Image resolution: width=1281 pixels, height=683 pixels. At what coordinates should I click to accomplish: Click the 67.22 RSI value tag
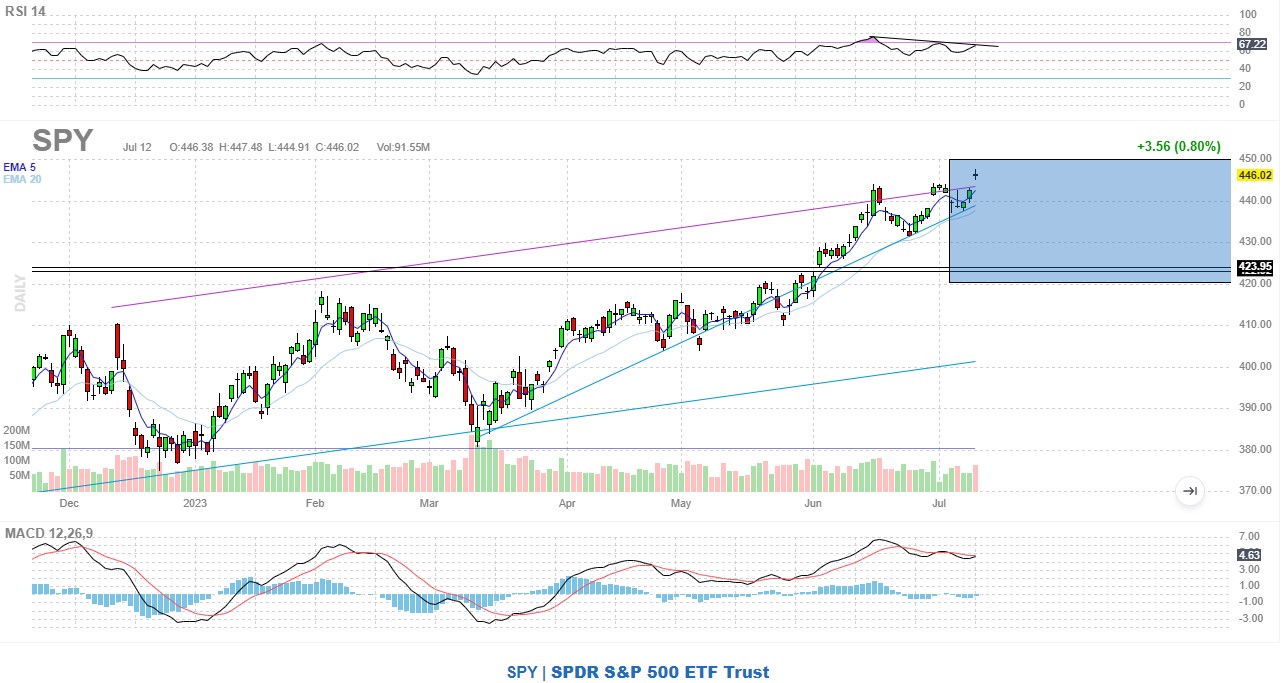tap(1251, 45)
